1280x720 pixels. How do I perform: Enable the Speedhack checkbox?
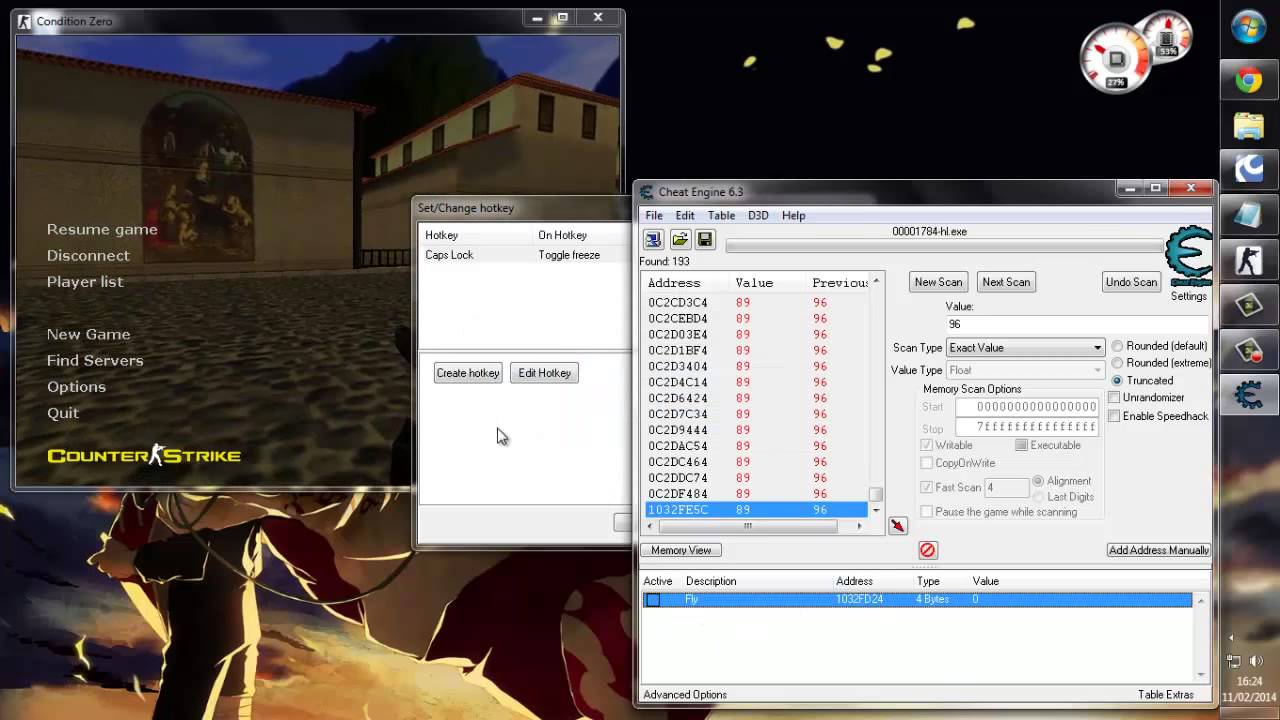1114,416
